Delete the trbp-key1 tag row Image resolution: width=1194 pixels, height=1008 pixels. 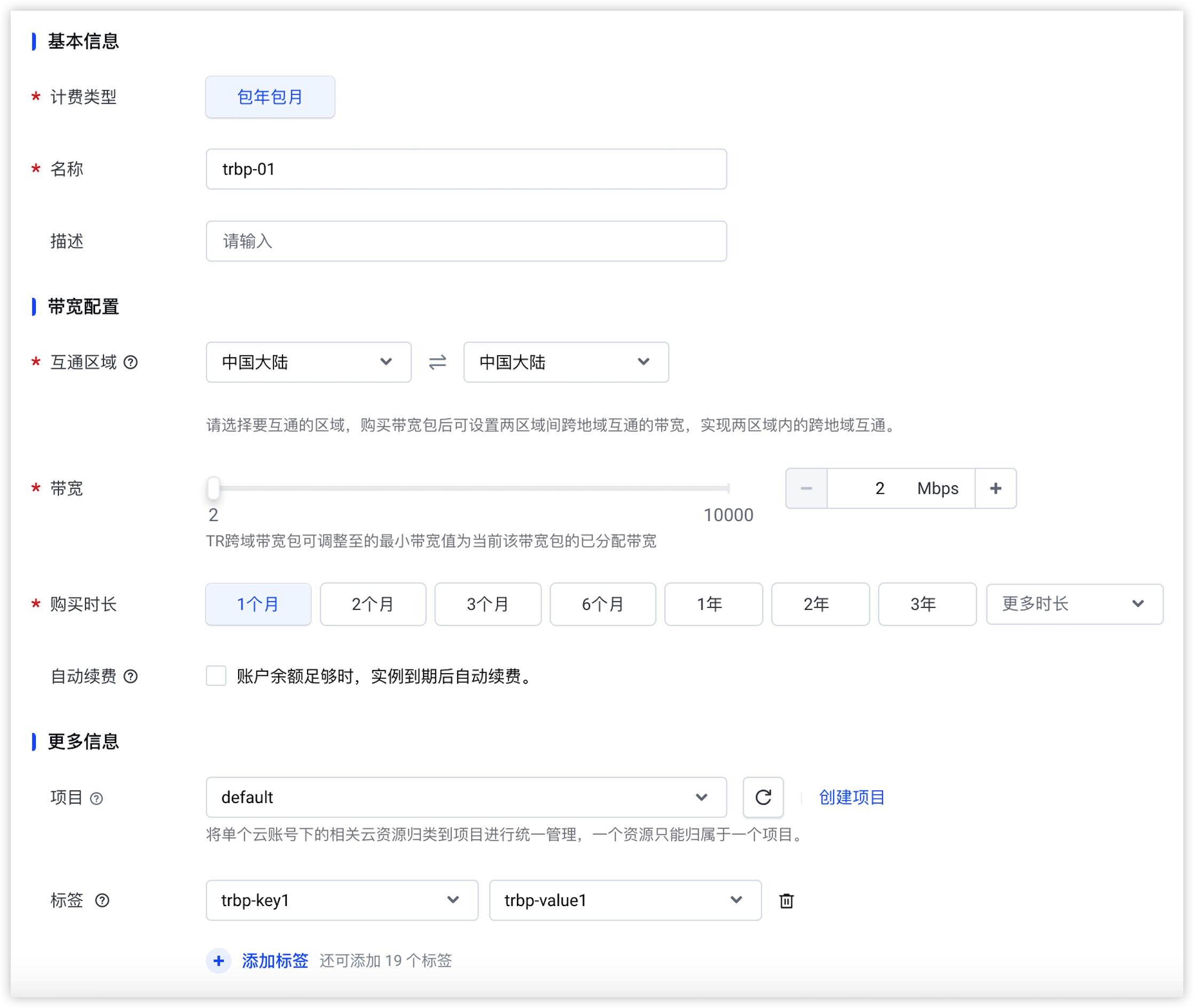[x=787, y=901]
